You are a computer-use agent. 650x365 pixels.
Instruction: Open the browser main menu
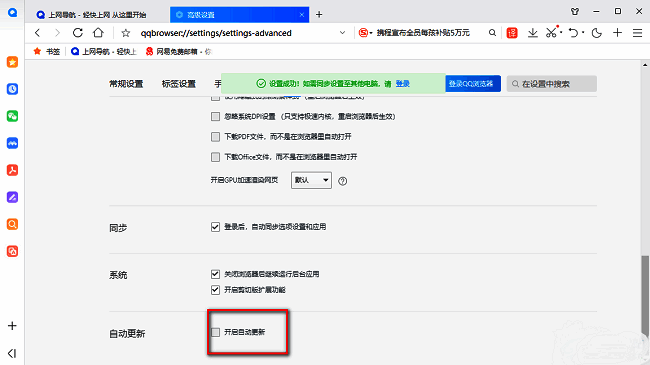coord(638,33)
